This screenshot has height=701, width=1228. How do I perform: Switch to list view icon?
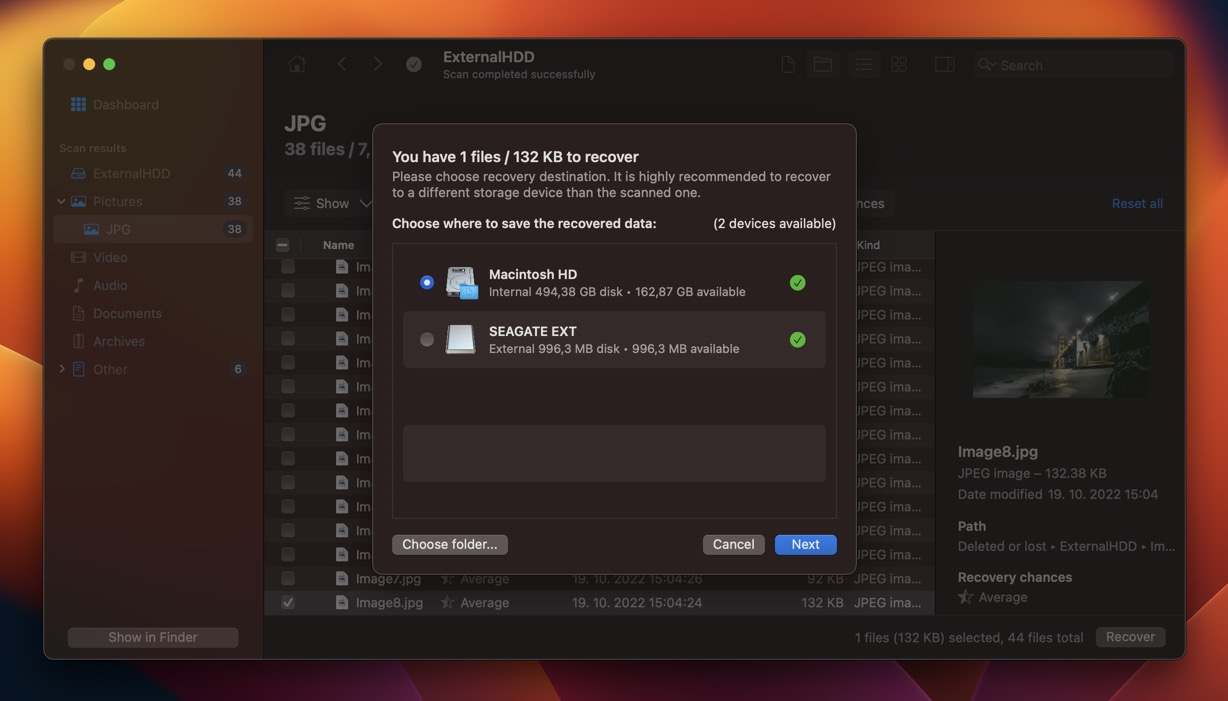pyautogui.click(x=863, y=64)
